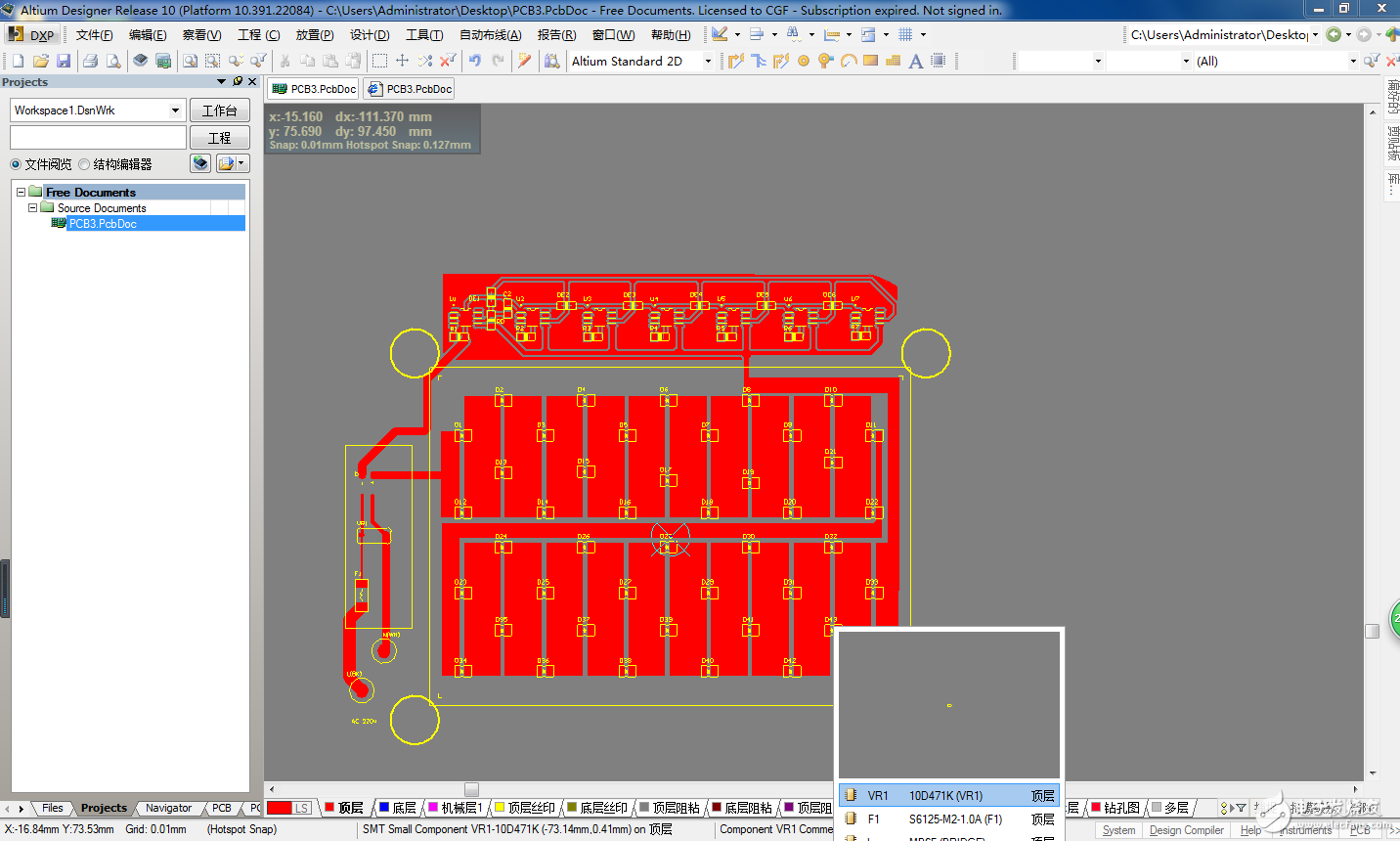Screen dimensions: 1400x841
Task: Select the Place Pad tool
Action: click(804, 61)
